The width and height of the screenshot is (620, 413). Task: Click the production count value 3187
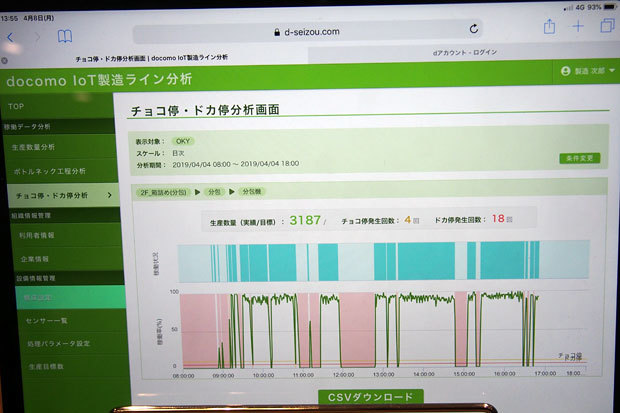pyautogui.click(x=305, y=220)
